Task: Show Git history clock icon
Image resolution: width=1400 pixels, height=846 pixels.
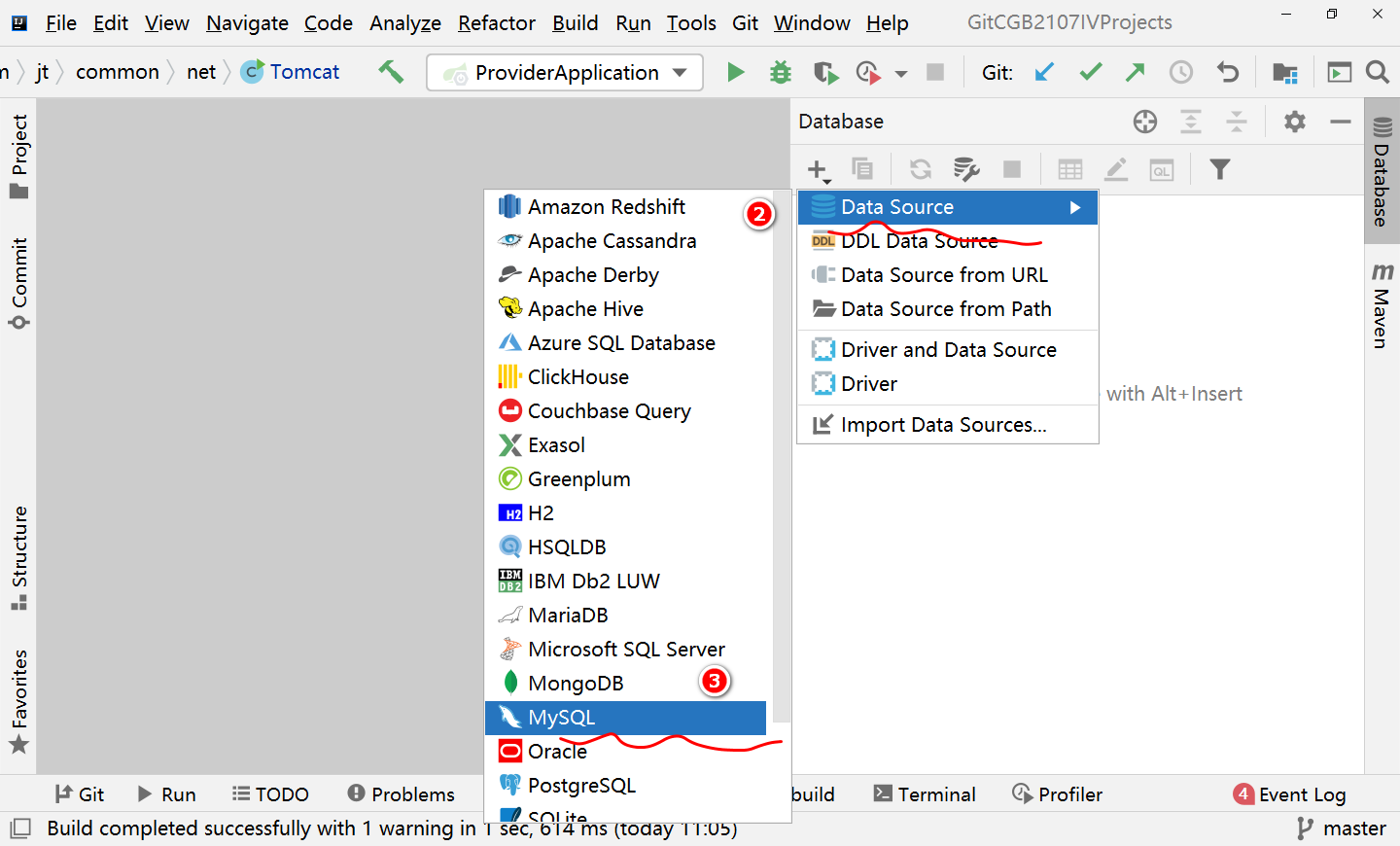Action: click(1180, 72)
